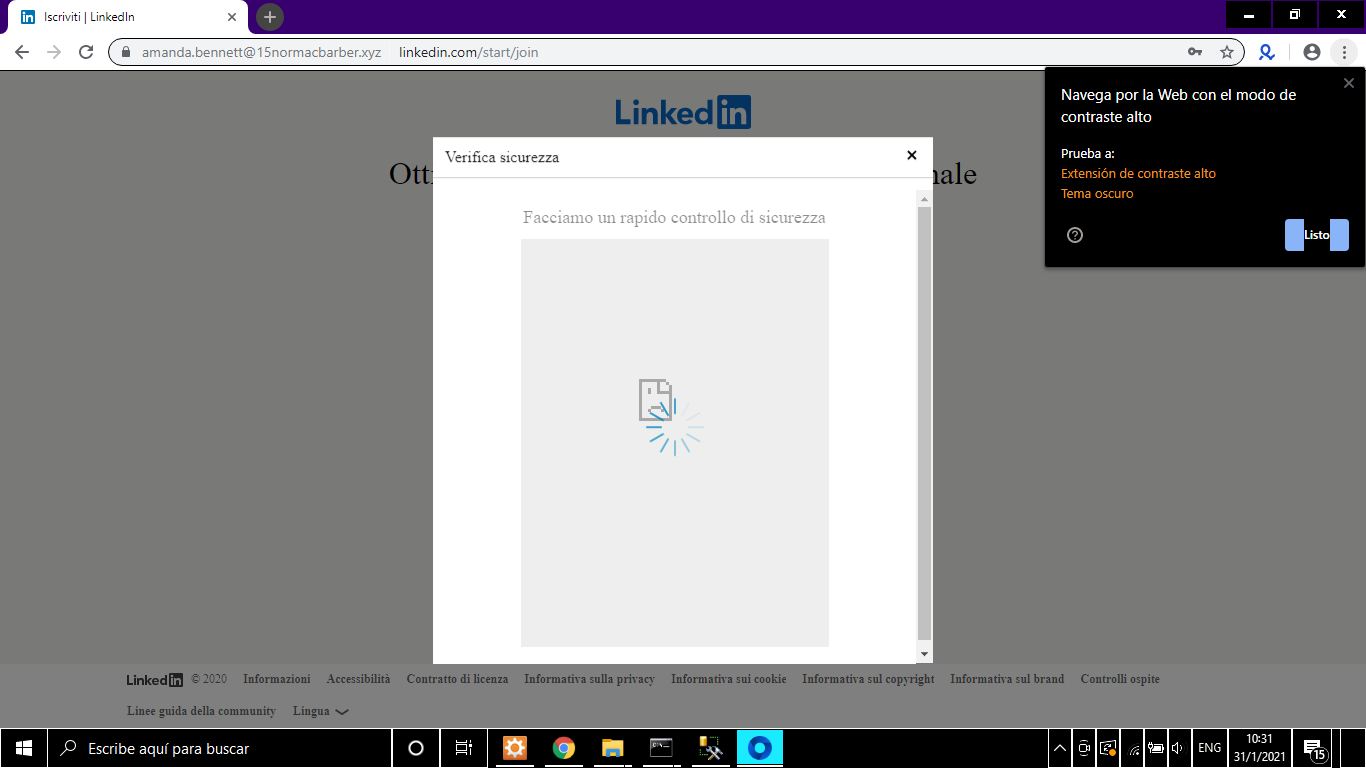1366x768 pixels.
Task: Open the Accessibilità footer link
Action: (358, 679)
